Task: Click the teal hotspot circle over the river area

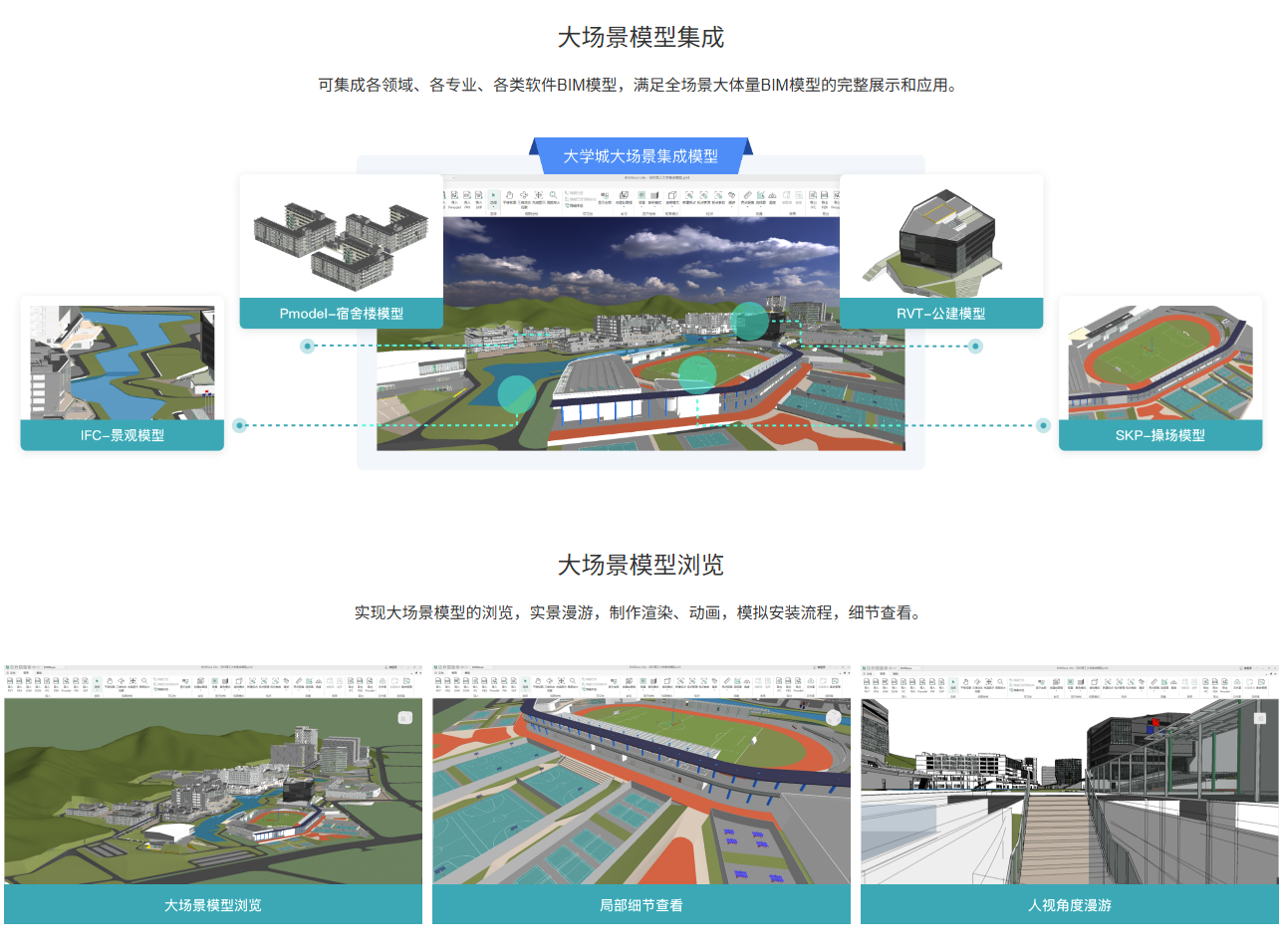Action: (x=516, y=395)
